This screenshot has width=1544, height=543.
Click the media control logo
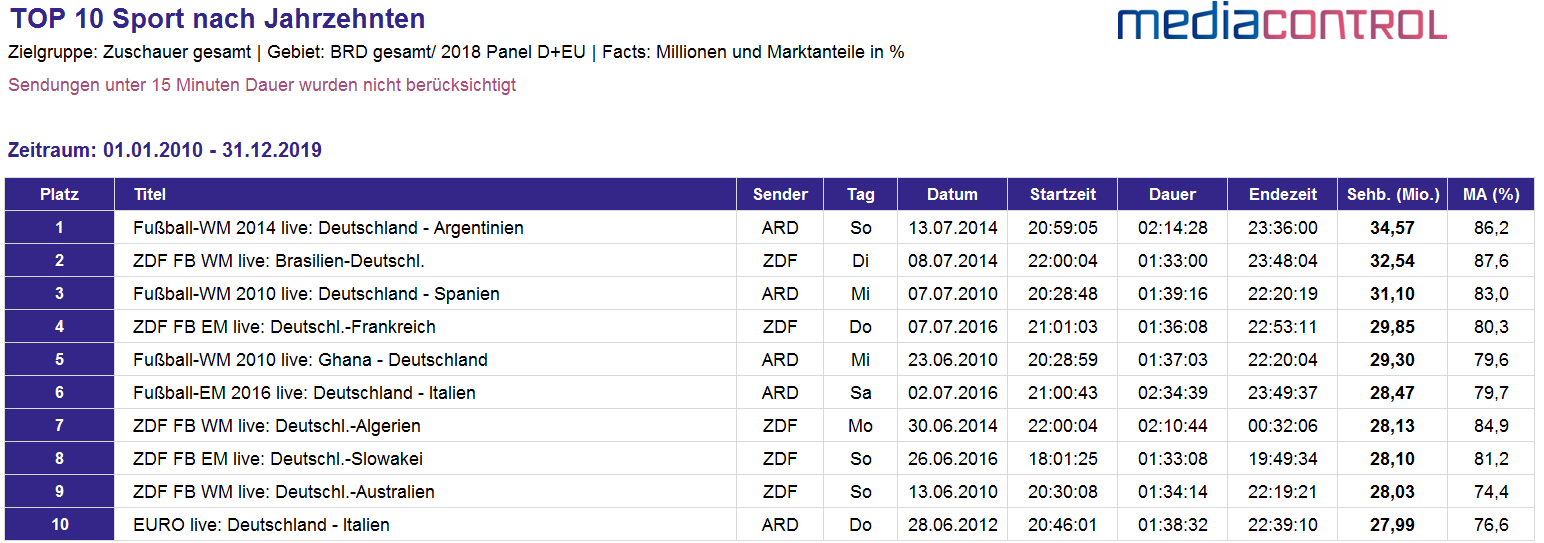tap(1282, 22)
